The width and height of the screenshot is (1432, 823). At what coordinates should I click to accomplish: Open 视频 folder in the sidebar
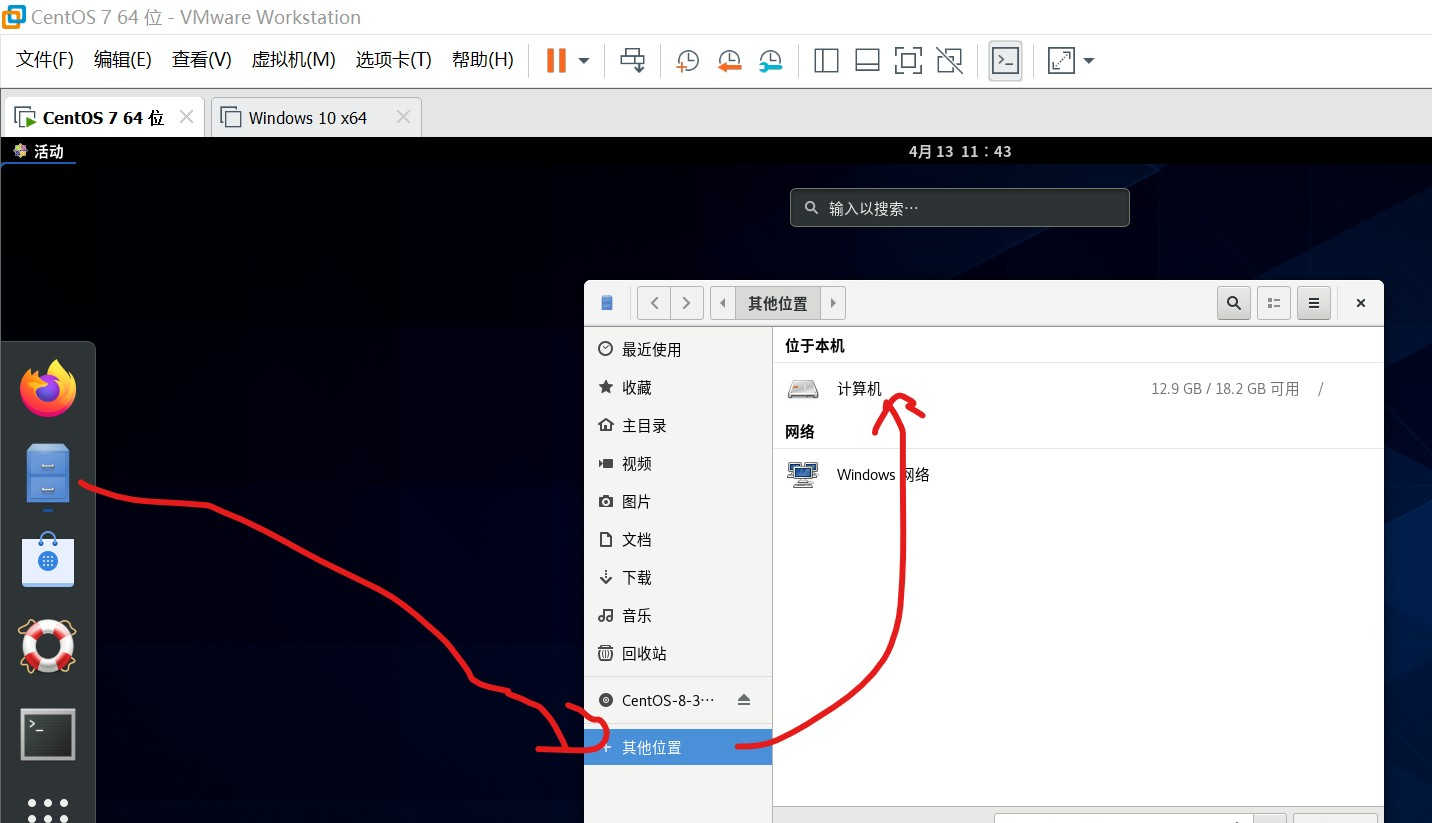point(678,463)
